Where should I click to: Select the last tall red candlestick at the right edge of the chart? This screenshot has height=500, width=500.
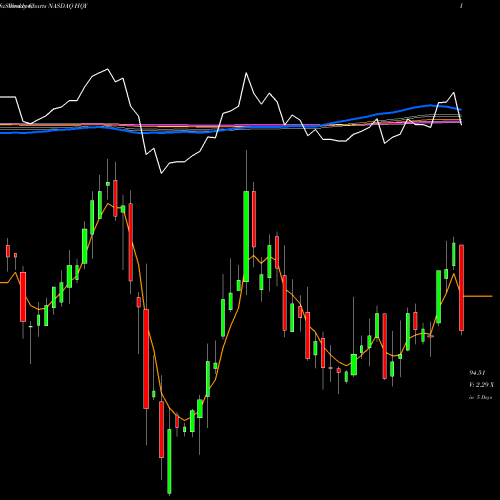pos(461,287)
